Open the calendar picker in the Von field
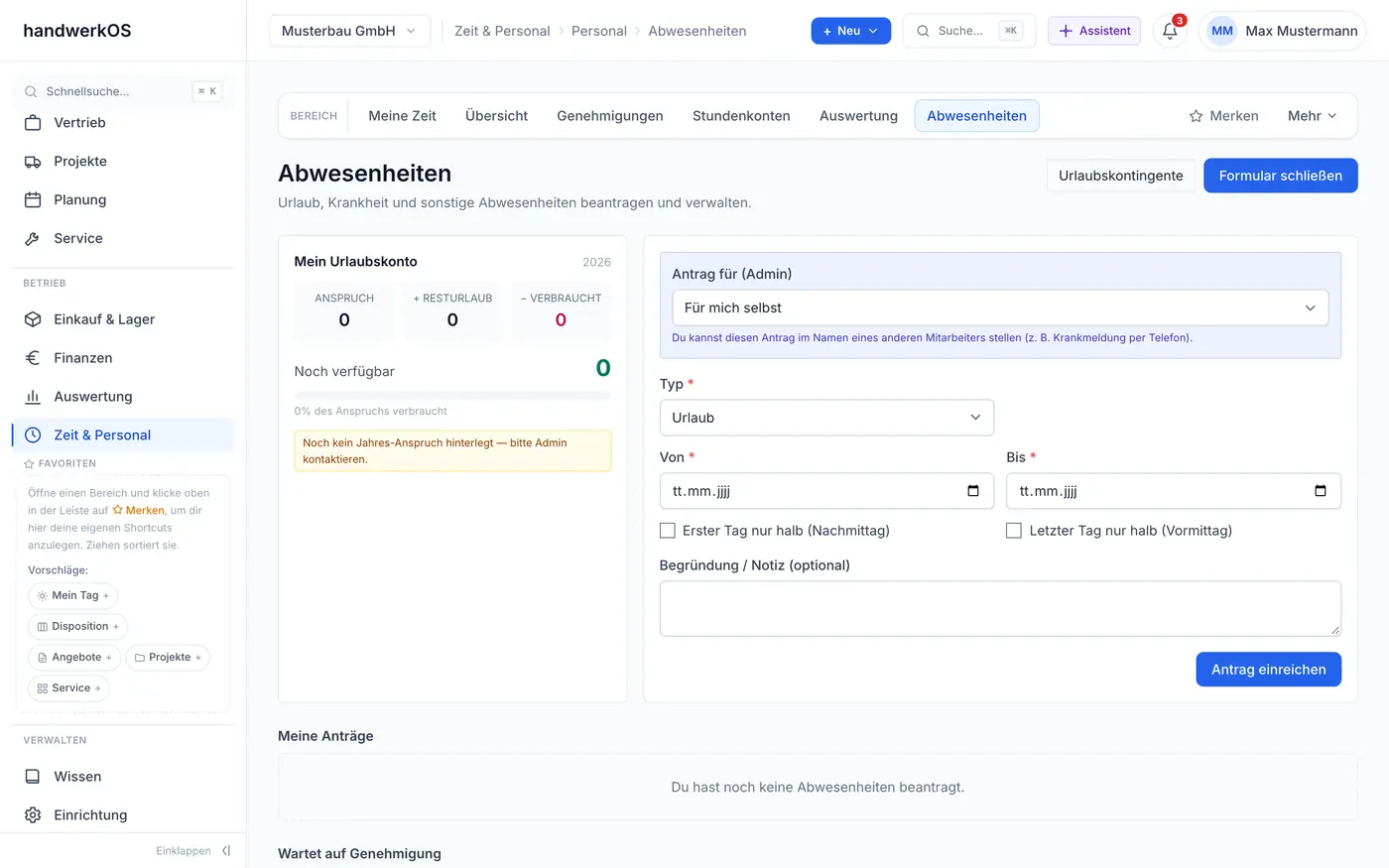Screen dimensions: 1389x868 973,491
